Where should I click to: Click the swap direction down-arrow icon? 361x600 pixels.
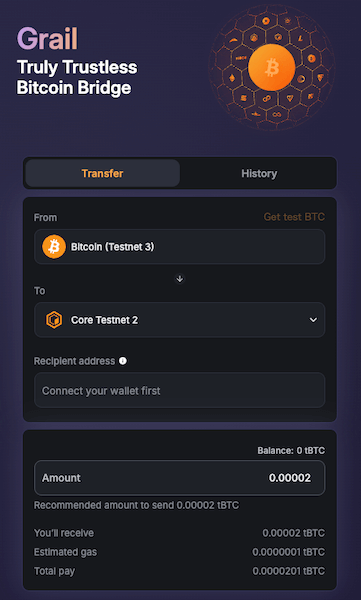[x=180, y=279]
